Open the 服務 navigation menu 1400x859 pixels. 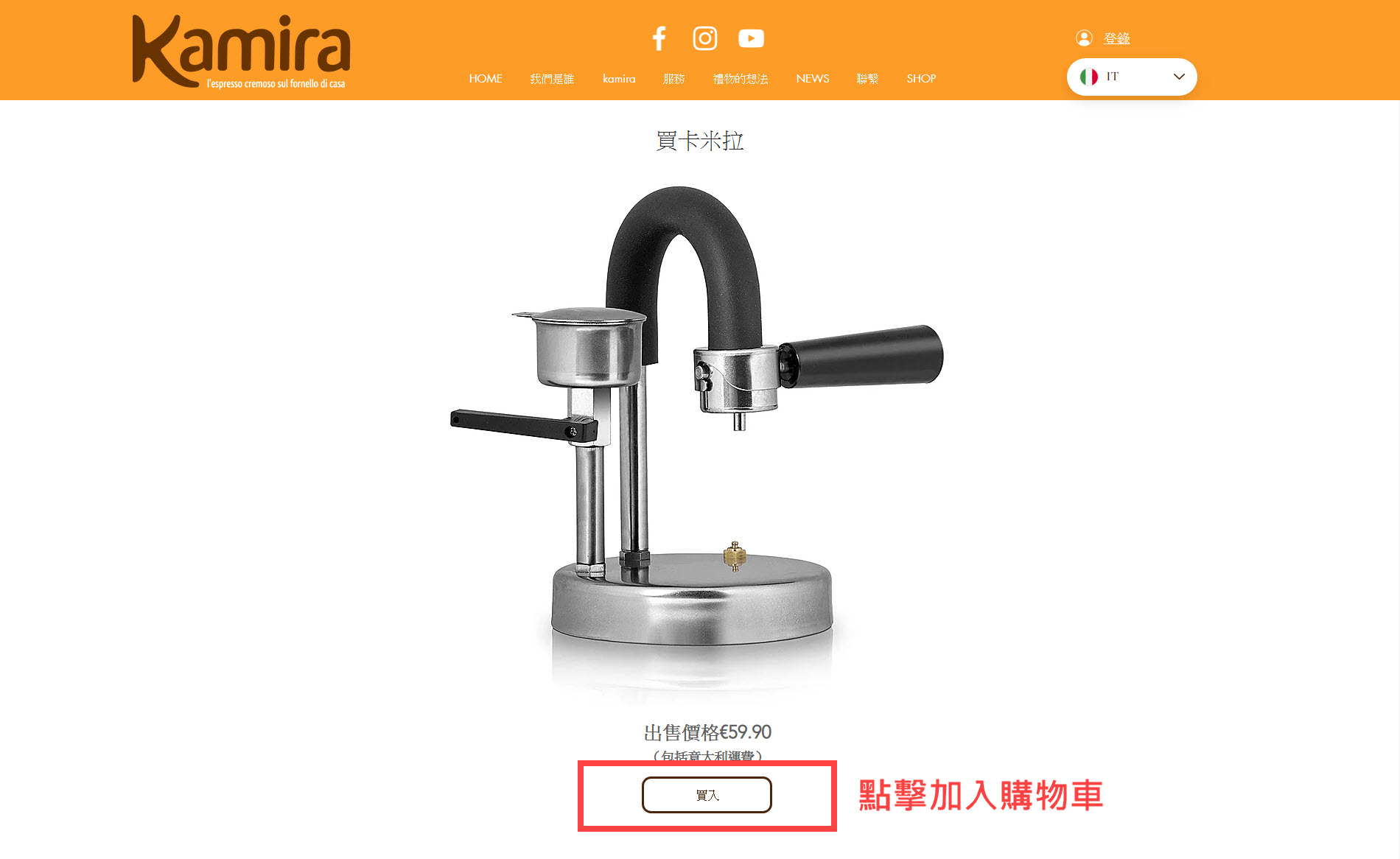point(674,79)
